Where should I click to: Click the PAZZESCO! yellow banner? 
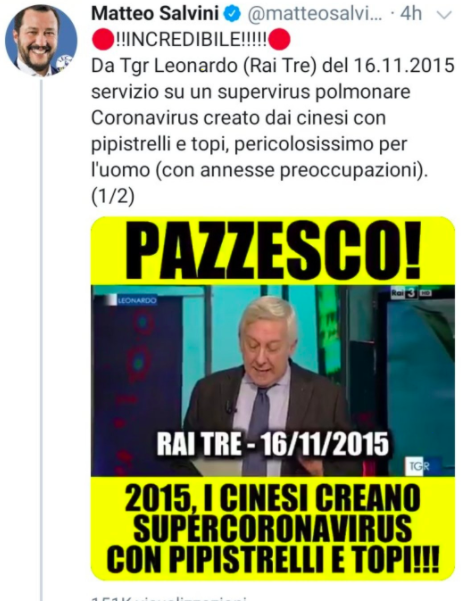pyautogui.click(x=273, y=251)
